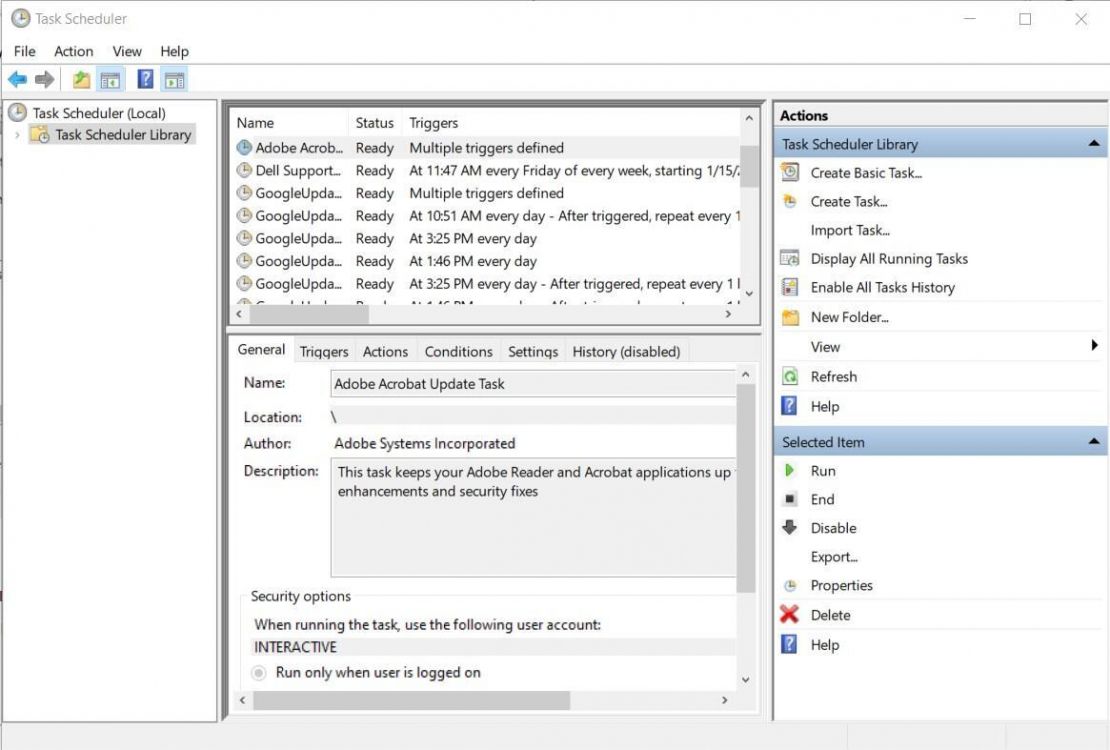Click the Create Basic Task icon
The height and width of the screenshot is (750, 1110).
coord(790,172)
